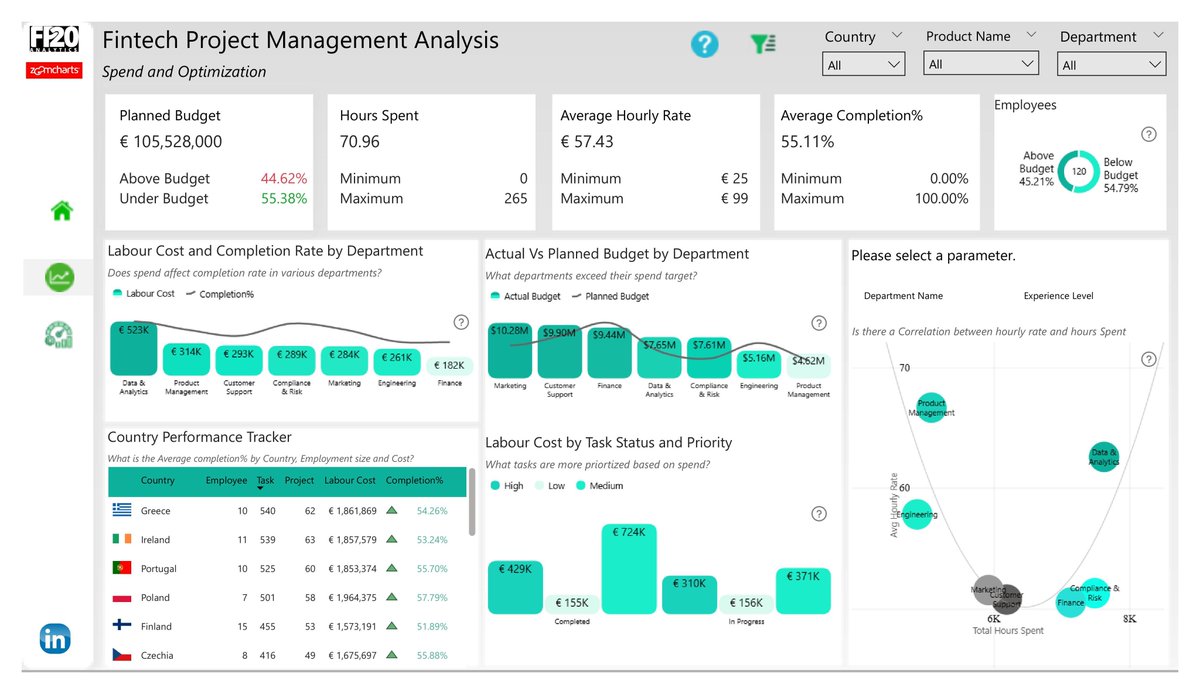Expand the Product Name slicer dropdown
The image size is (1200, 694).
pyautogui.click(x=980, y=63)
